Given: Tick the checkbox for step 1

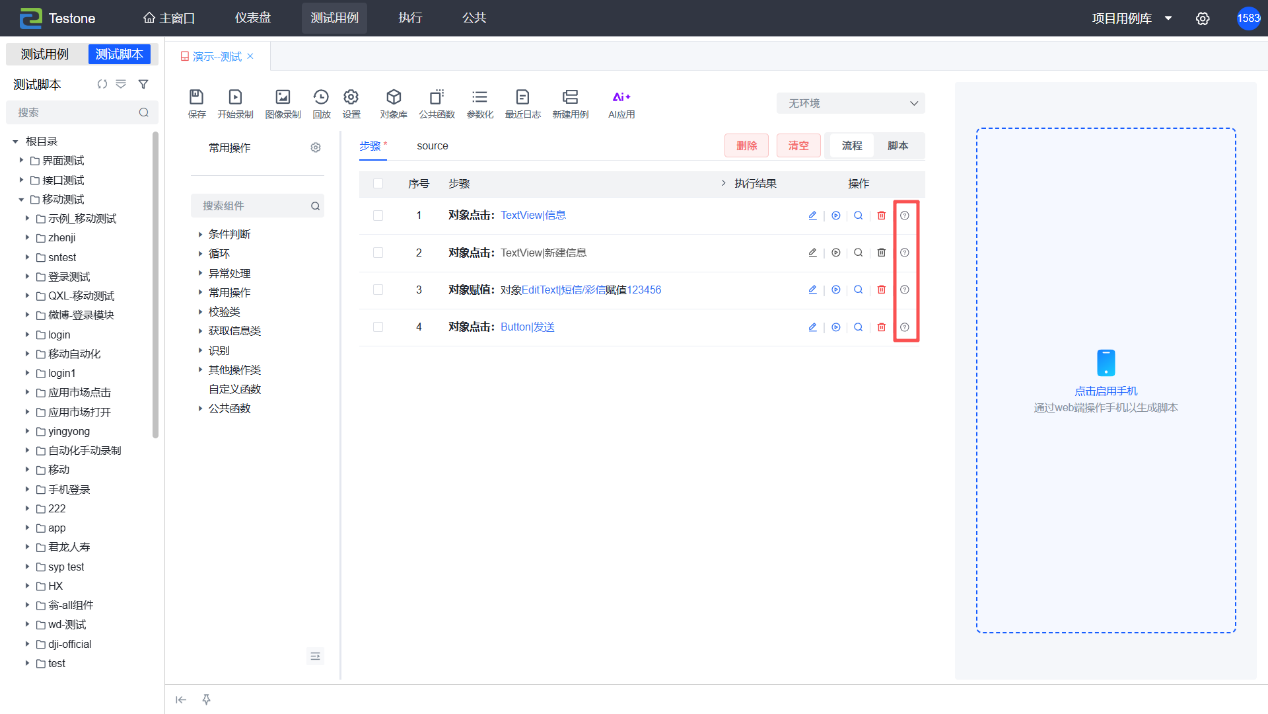Looking at the screenshot, I should (x=378, y=215).
